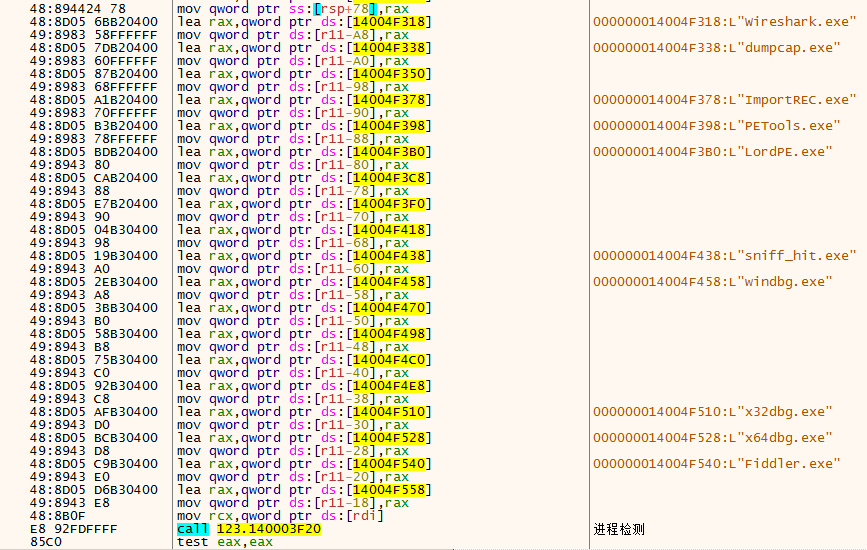The height and width of the screenshot is (550, 867).
Task: Select the x32dbg.exe string comment
Action: click(x=713, y=412)
